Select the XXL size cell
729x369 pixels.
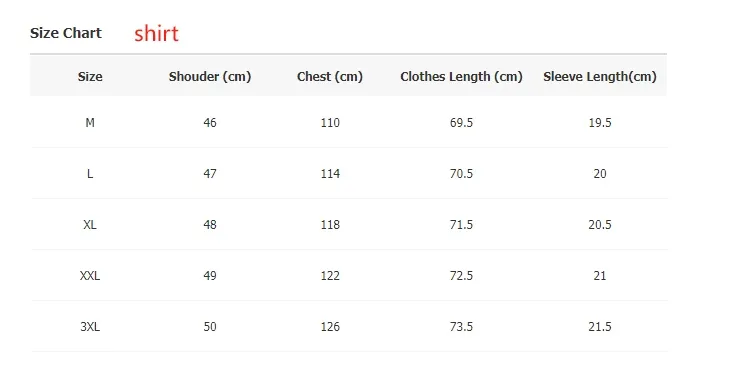click(90, 276)
